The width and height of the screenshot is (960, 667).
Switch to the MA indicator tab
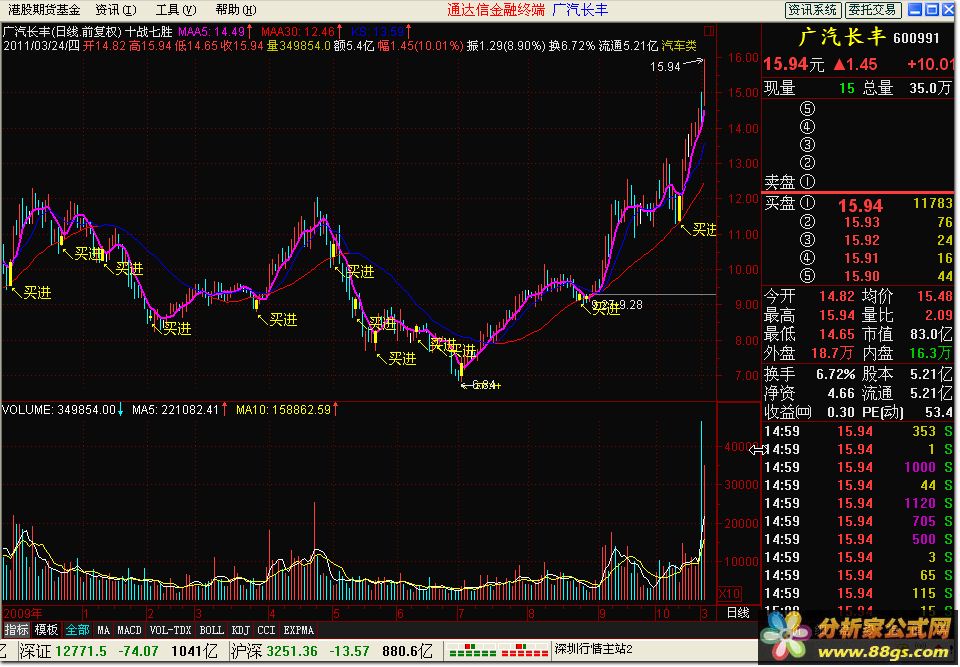tap(103, 630)
